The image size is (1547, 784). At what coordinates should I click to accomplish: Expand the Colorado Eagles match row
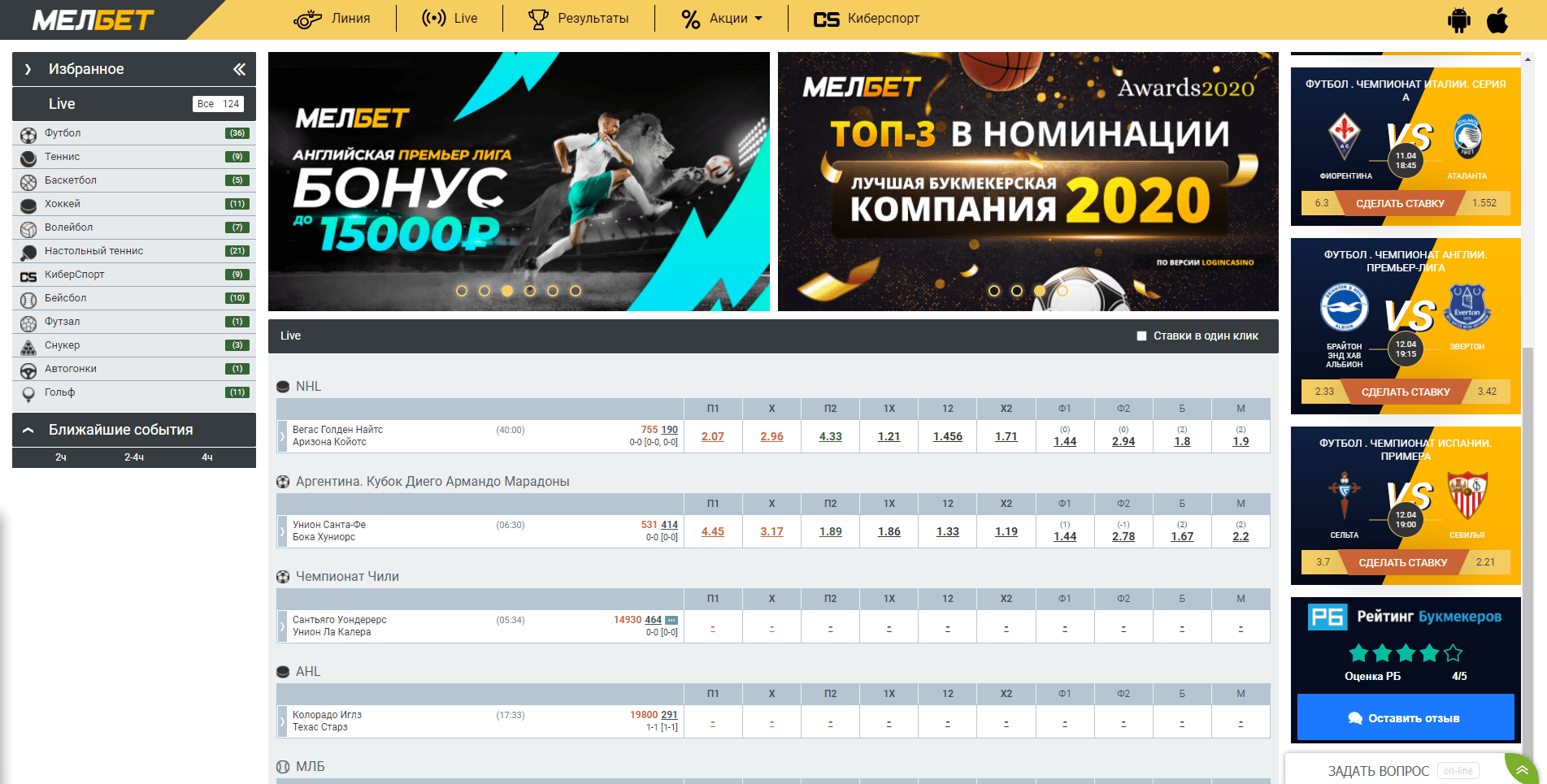coord(283,721)
